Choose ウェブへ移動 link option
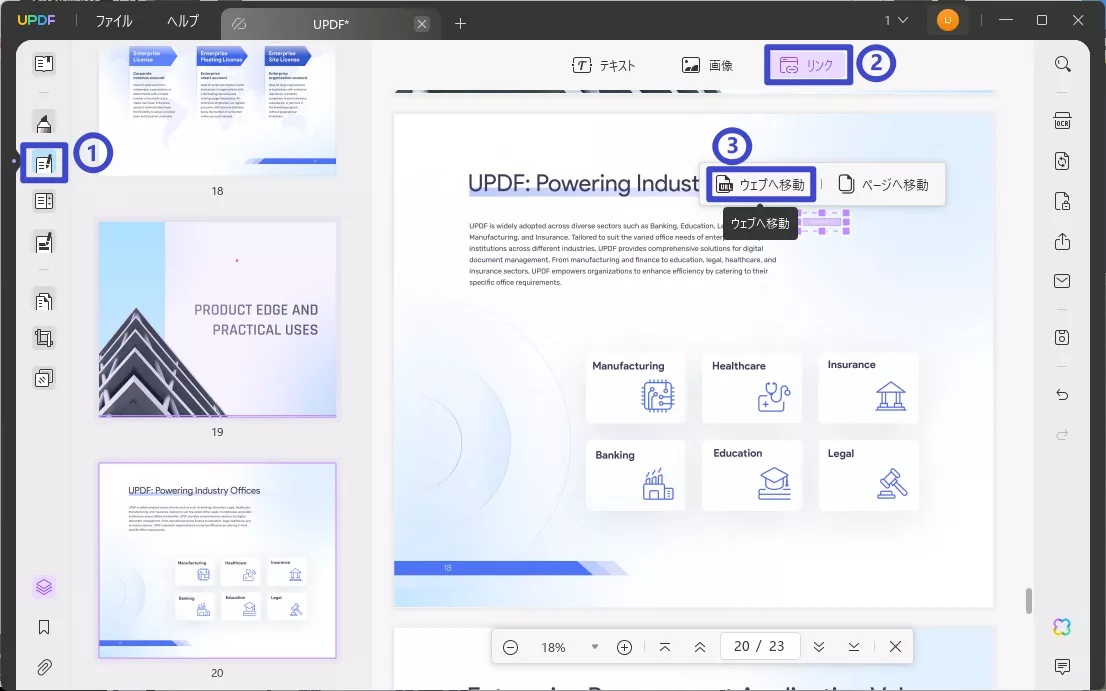The height and width of the screenshot is (691, 1106). [760, 185]
